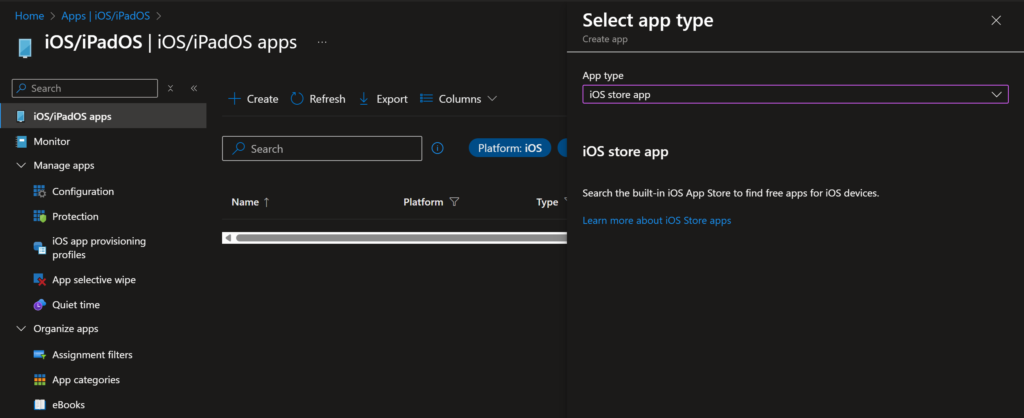Click the horizontal scrollbar left arrow
Image resolution: width=1024 pixels, height=418 pixels.
tap(227, 238)
